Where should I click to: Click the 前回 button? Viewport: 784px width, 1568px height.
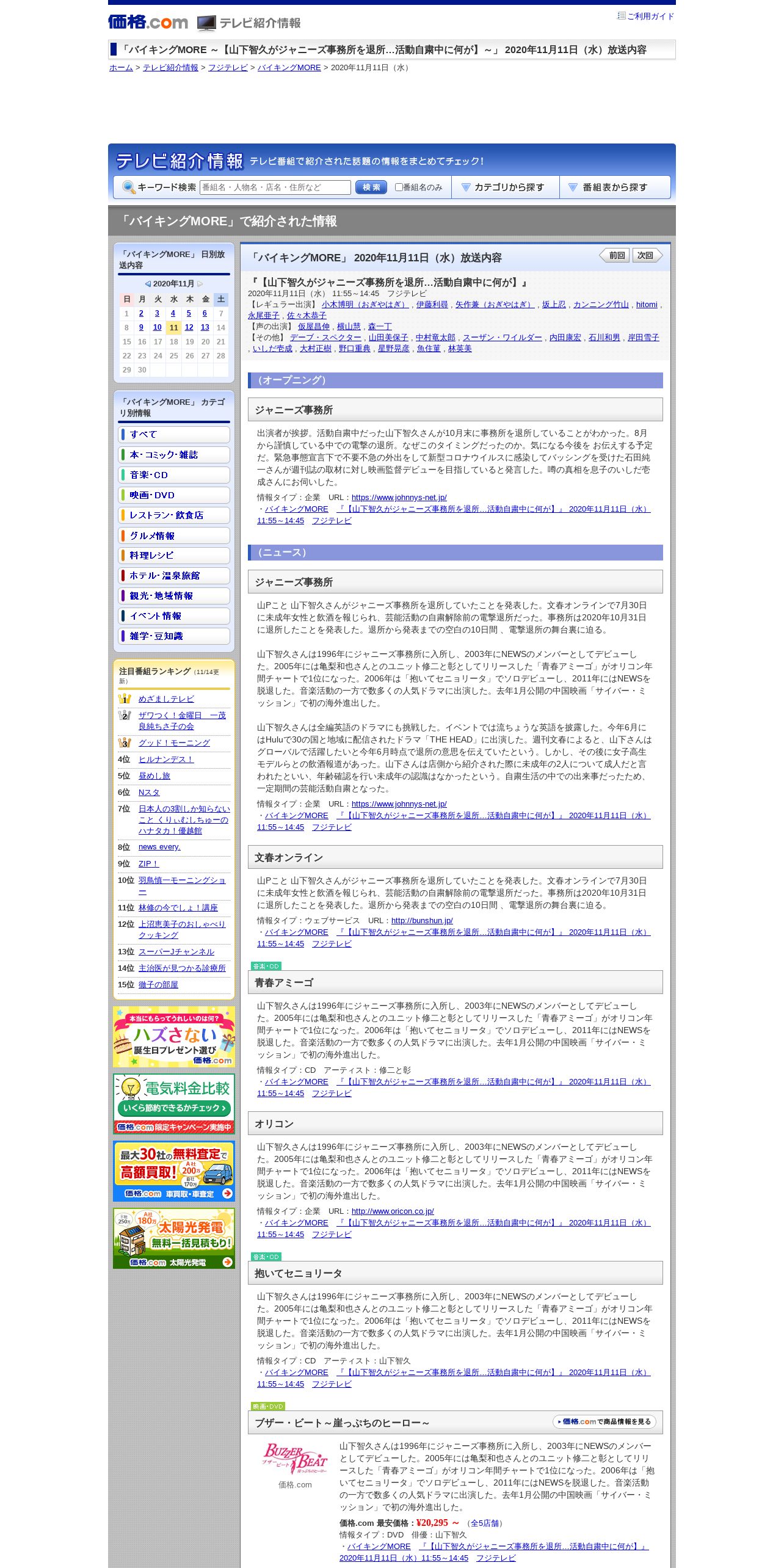(614, 255)
